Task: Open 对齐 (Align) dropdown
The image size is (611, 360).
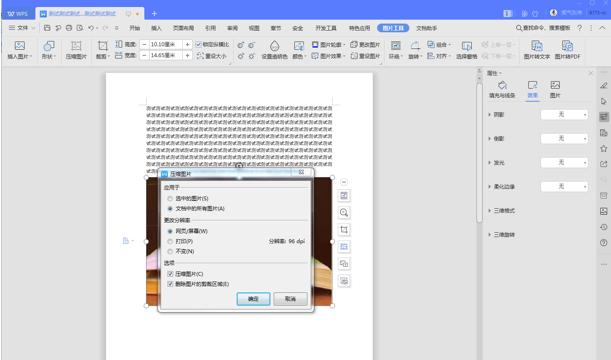Action: click(439, 56)
